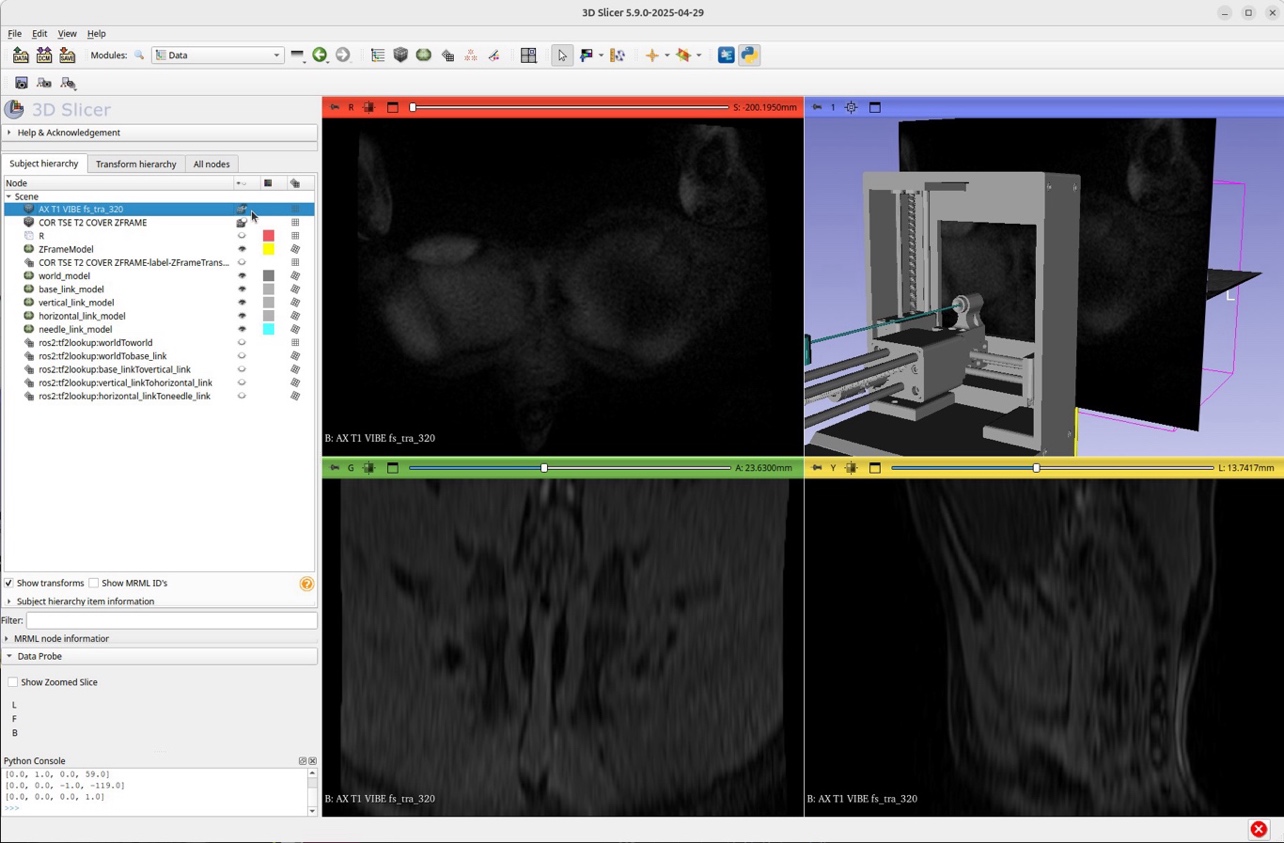Go back to the previous module
Image resolution: width=1284 pixels, height=843 pixels.
(x=320, y=55)
